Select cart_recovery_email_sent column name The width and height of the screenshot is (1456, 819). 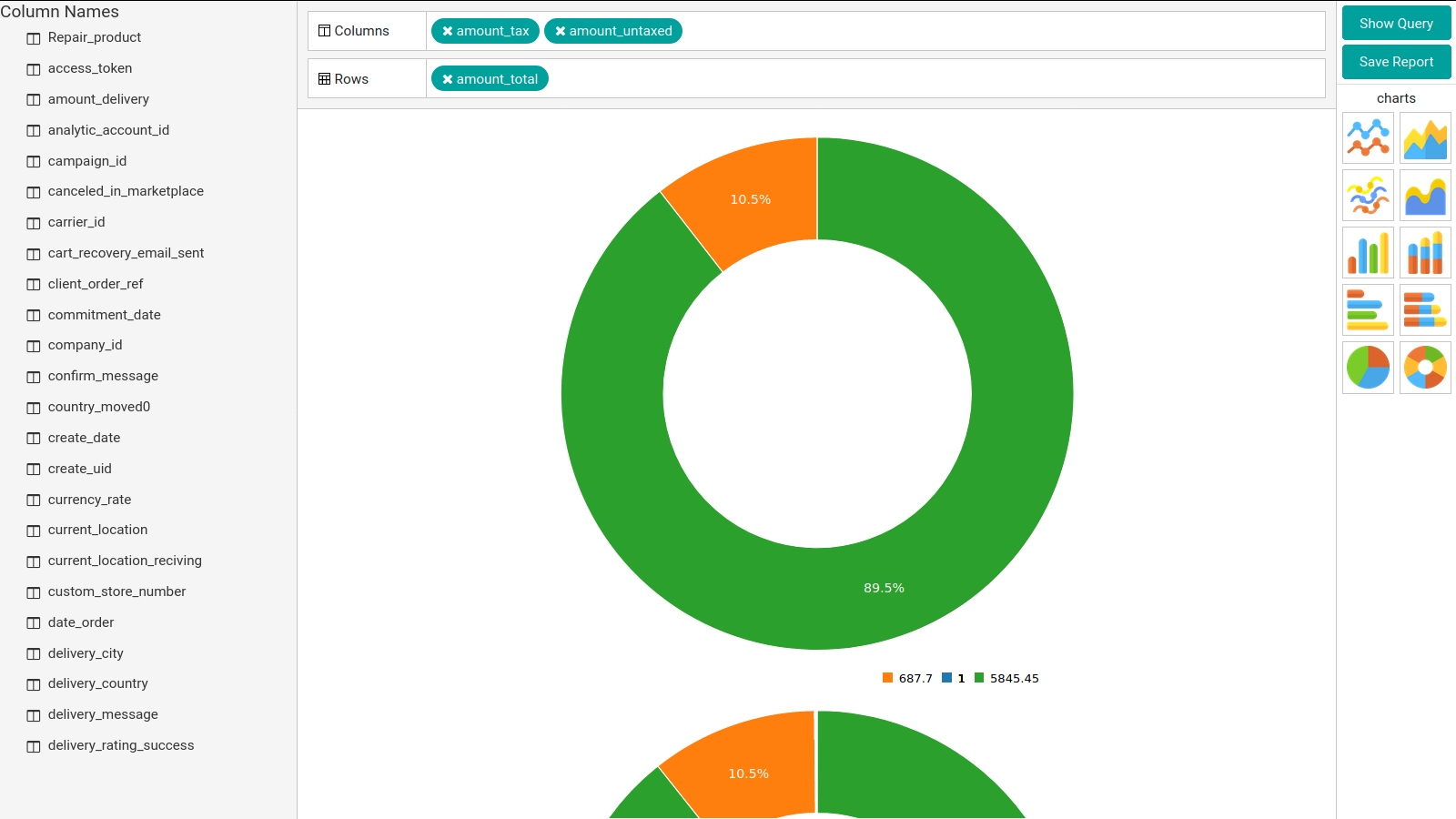(x=126, y=253)
